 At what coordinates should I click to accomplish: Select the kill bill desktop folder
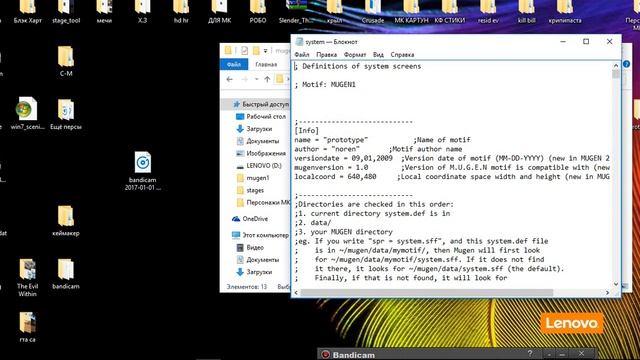526,11
